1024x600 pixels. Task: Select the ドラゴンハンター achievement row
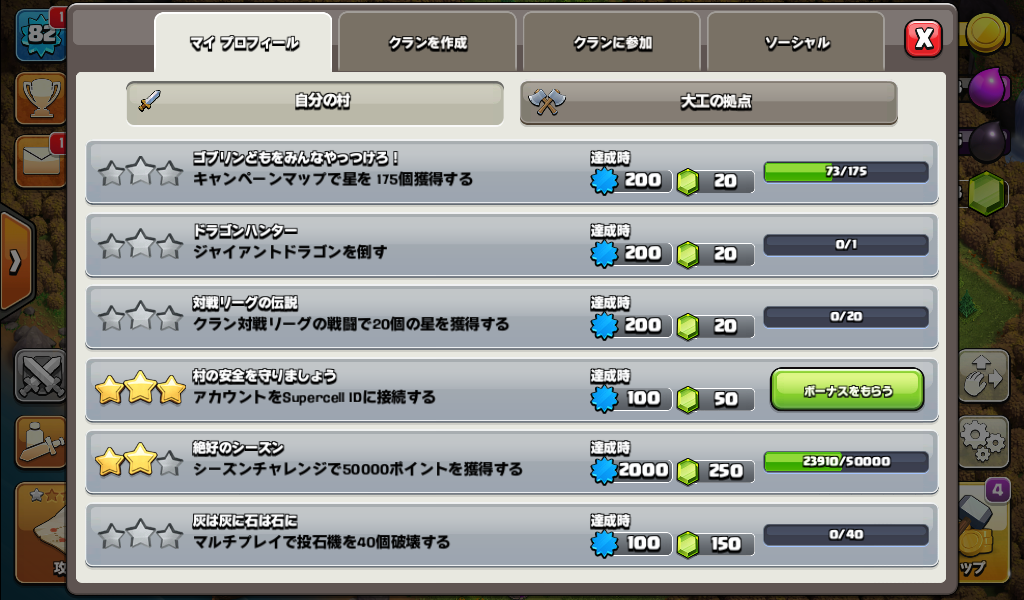click(x=512, y=245)
